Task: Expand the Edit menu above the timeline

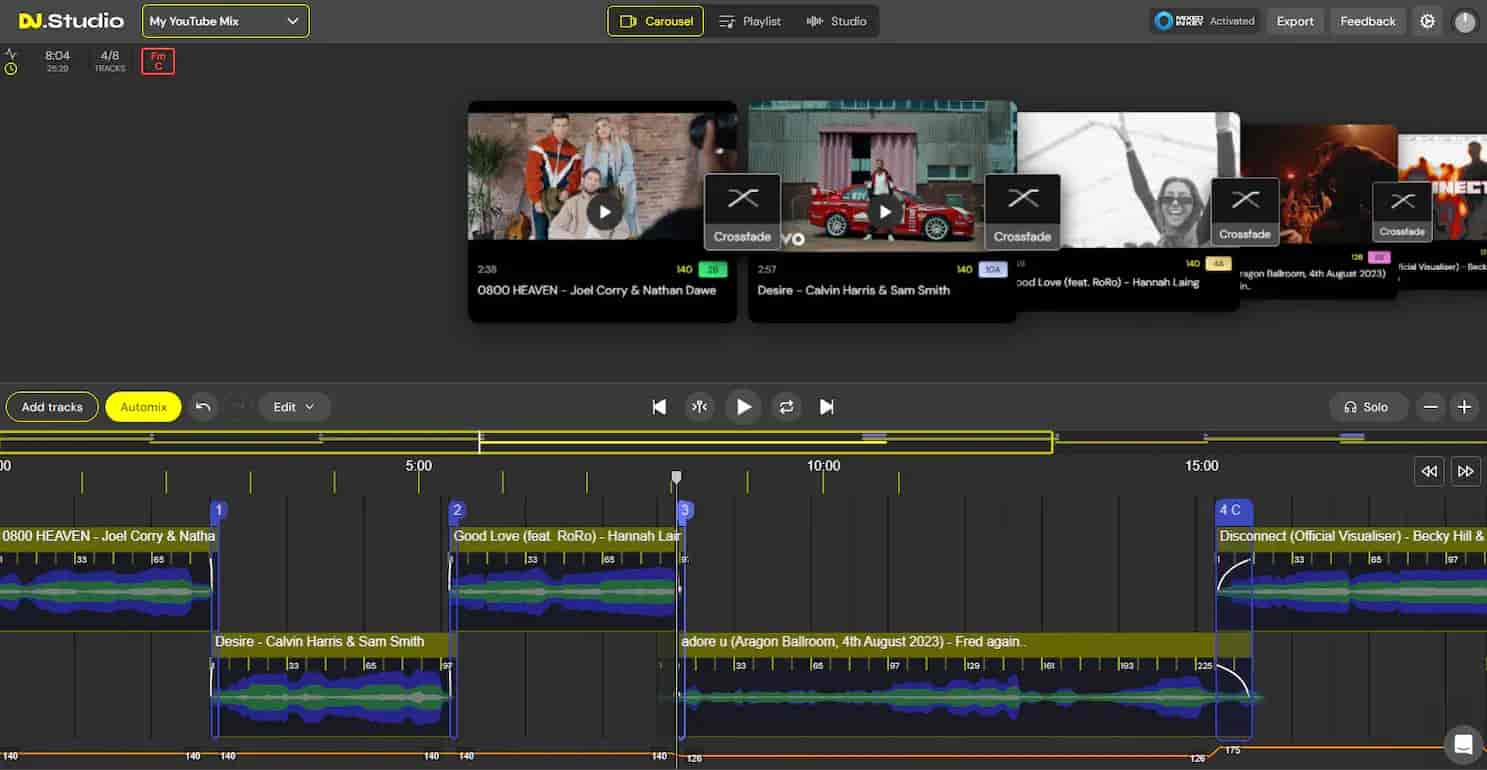Action: pyautogui.click(x=294, y=407)
